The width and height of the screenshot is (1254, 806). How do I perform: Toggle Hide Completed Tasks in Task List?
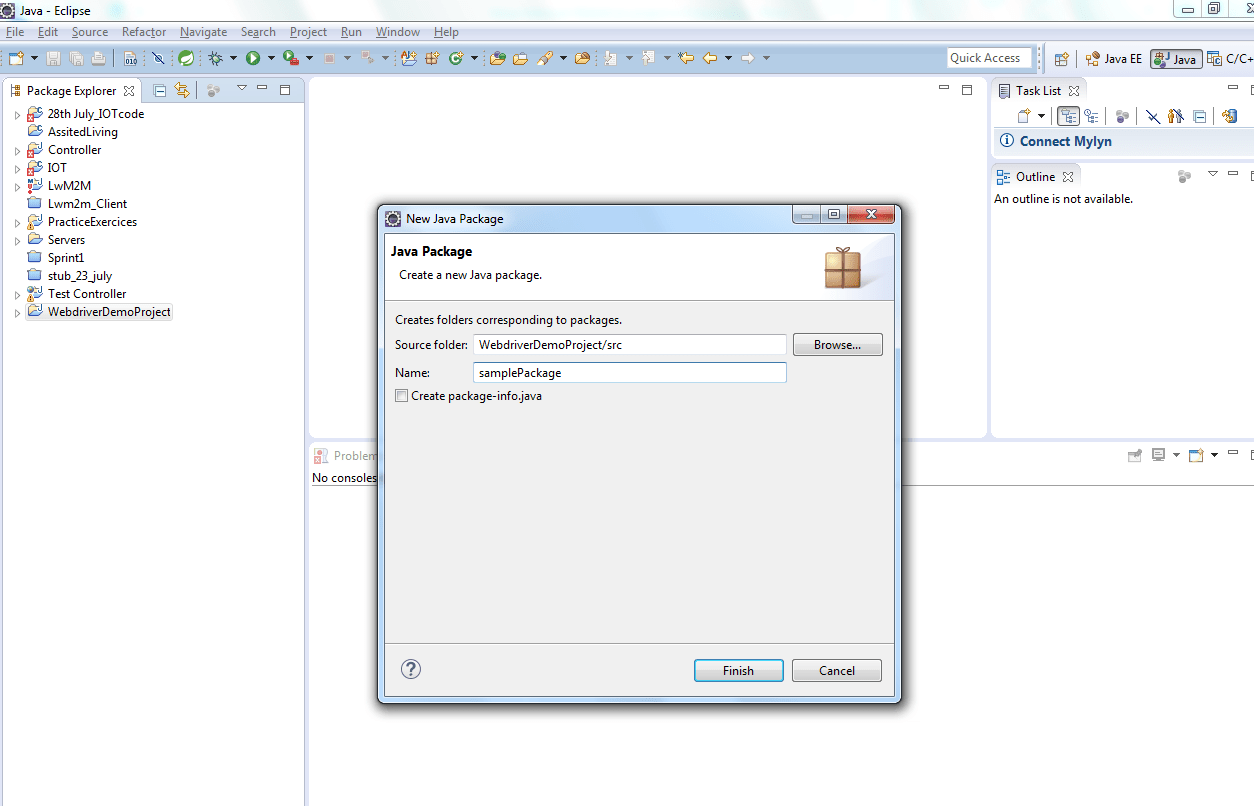(1152, 116)
